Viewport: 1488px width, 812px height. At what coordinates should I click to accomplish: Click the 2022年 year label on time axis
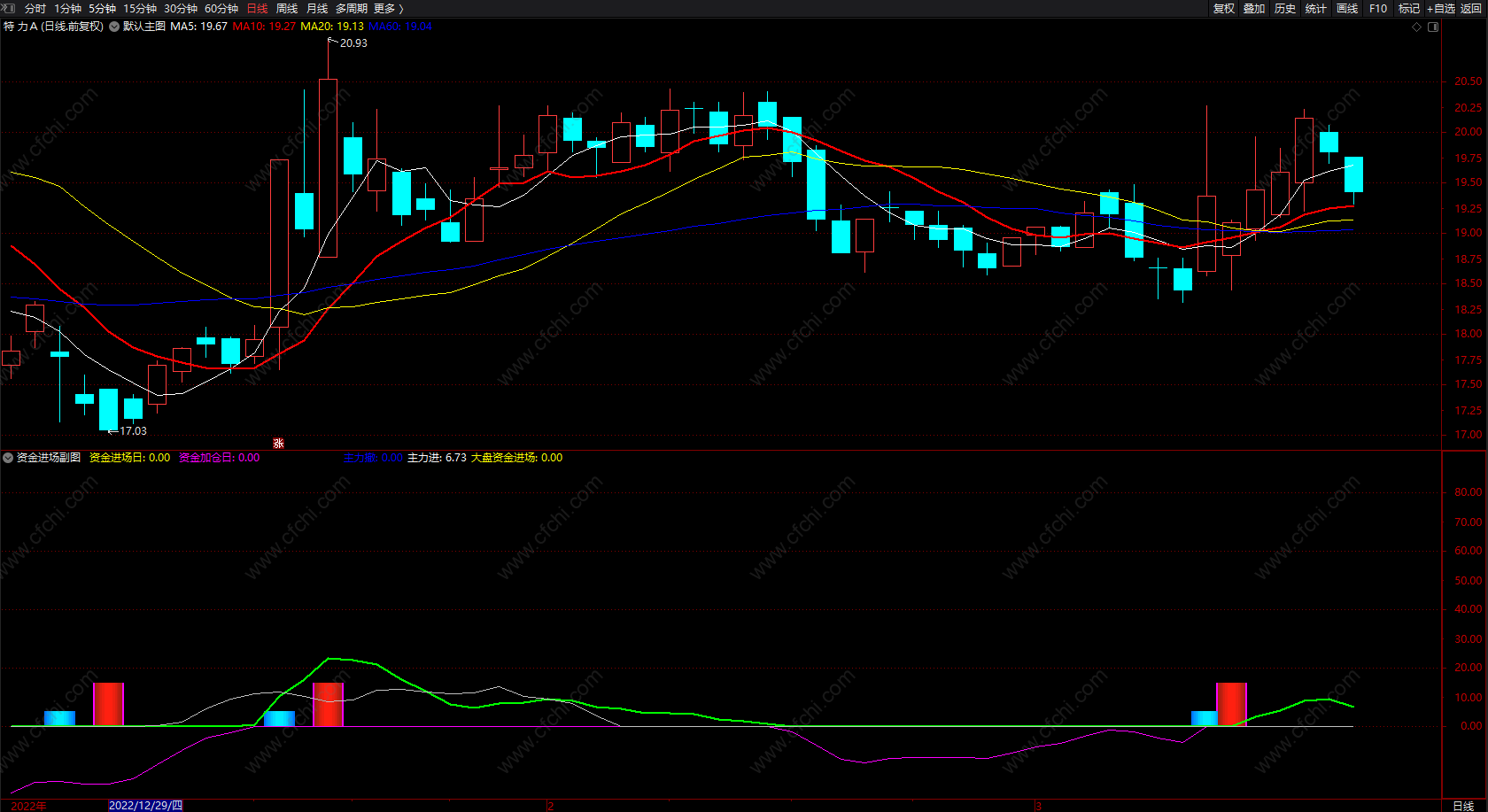[x=28, y=806]
